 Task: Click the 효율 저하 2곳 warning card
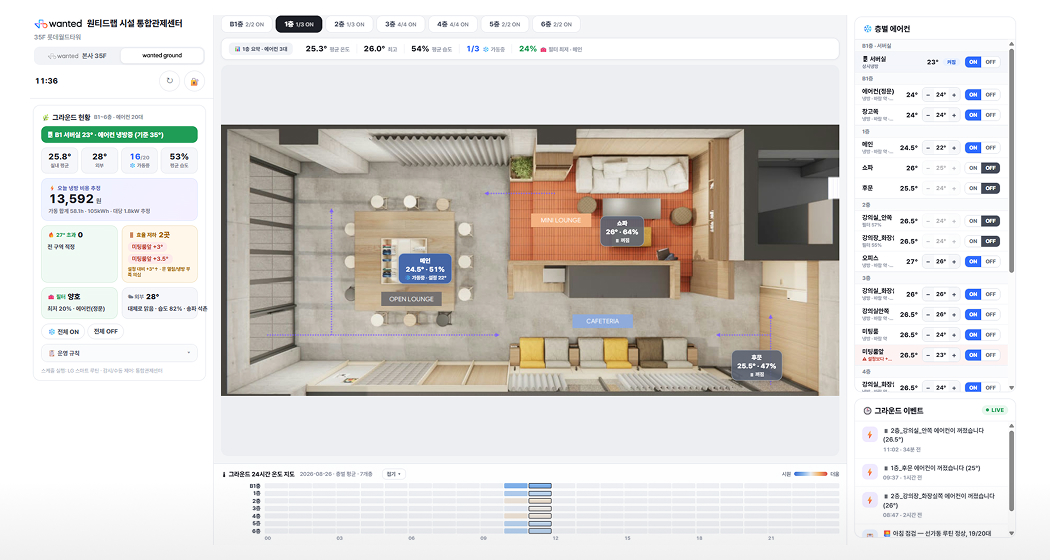tap(159, 254)
